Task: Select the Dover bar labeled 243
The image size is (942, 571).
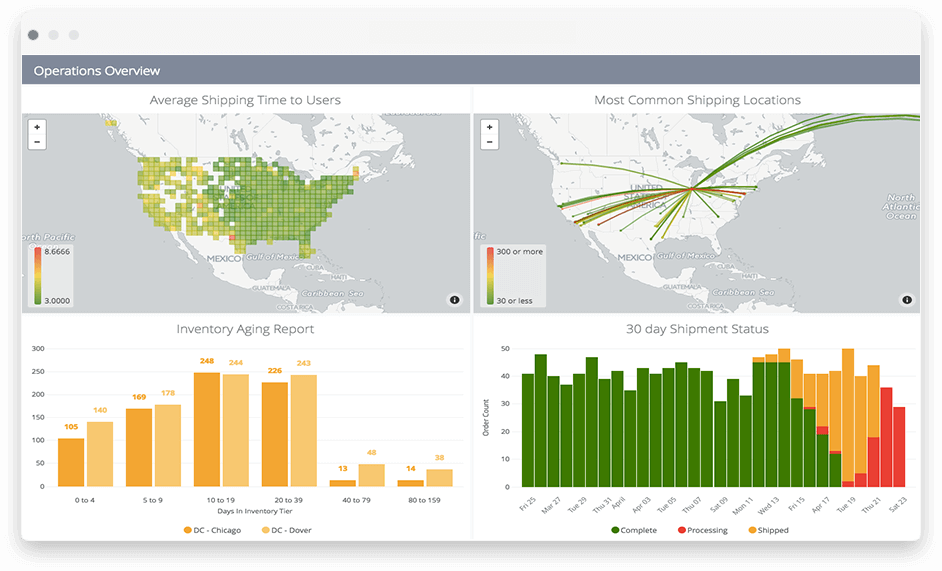Action: (x=303, y=430)
